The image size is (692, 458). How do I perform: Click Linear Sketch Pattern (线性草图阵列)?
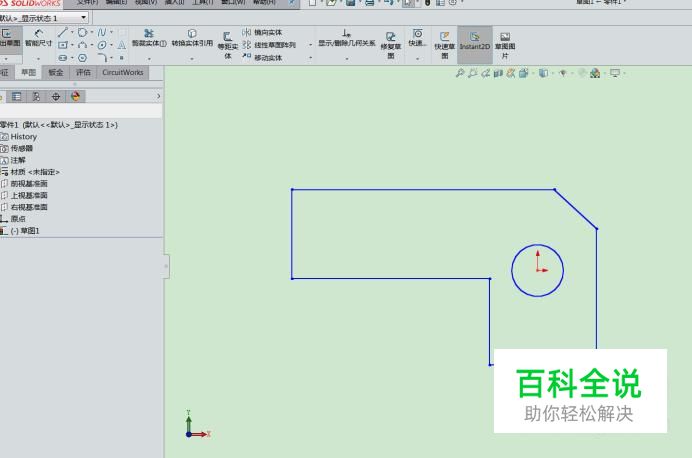pos(269,45)
